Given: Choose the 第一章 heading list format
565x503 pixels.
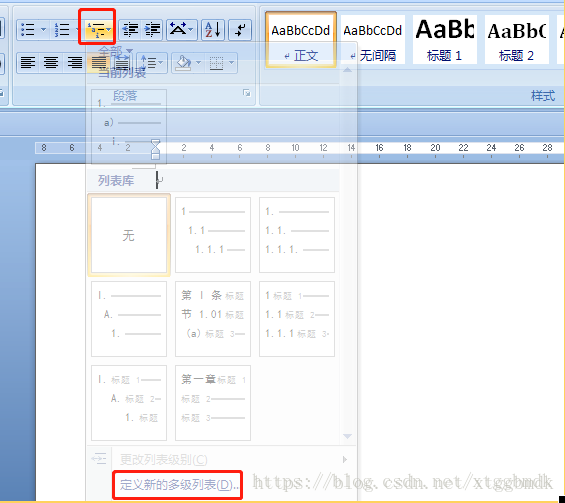Looking at the screenshot, I should [x=213, y=403].
